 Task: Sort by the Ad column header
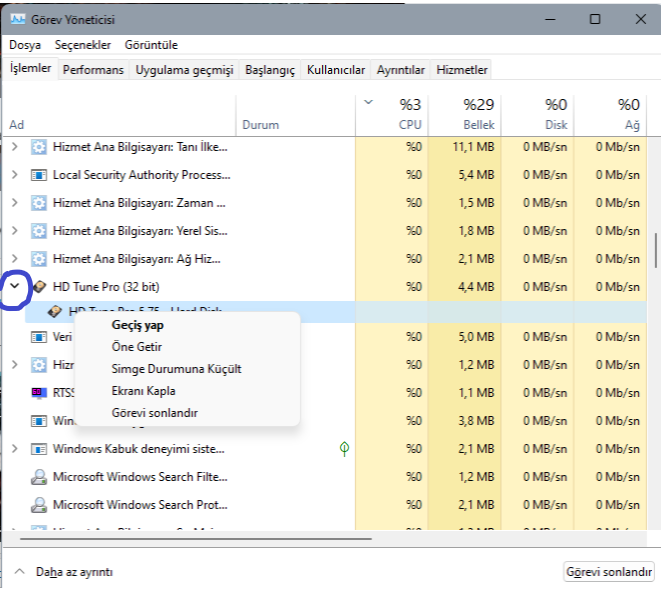point(119,116)
